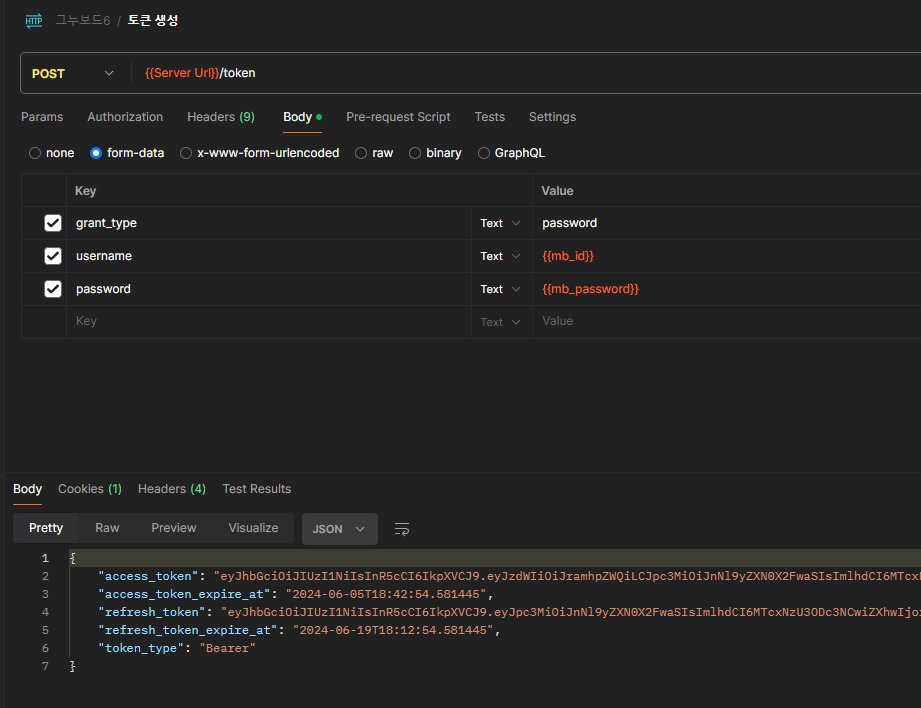This screenshot has height=708, width=921.
Task: Click the Visualize response view button
Action: click(x=253, y=528)
